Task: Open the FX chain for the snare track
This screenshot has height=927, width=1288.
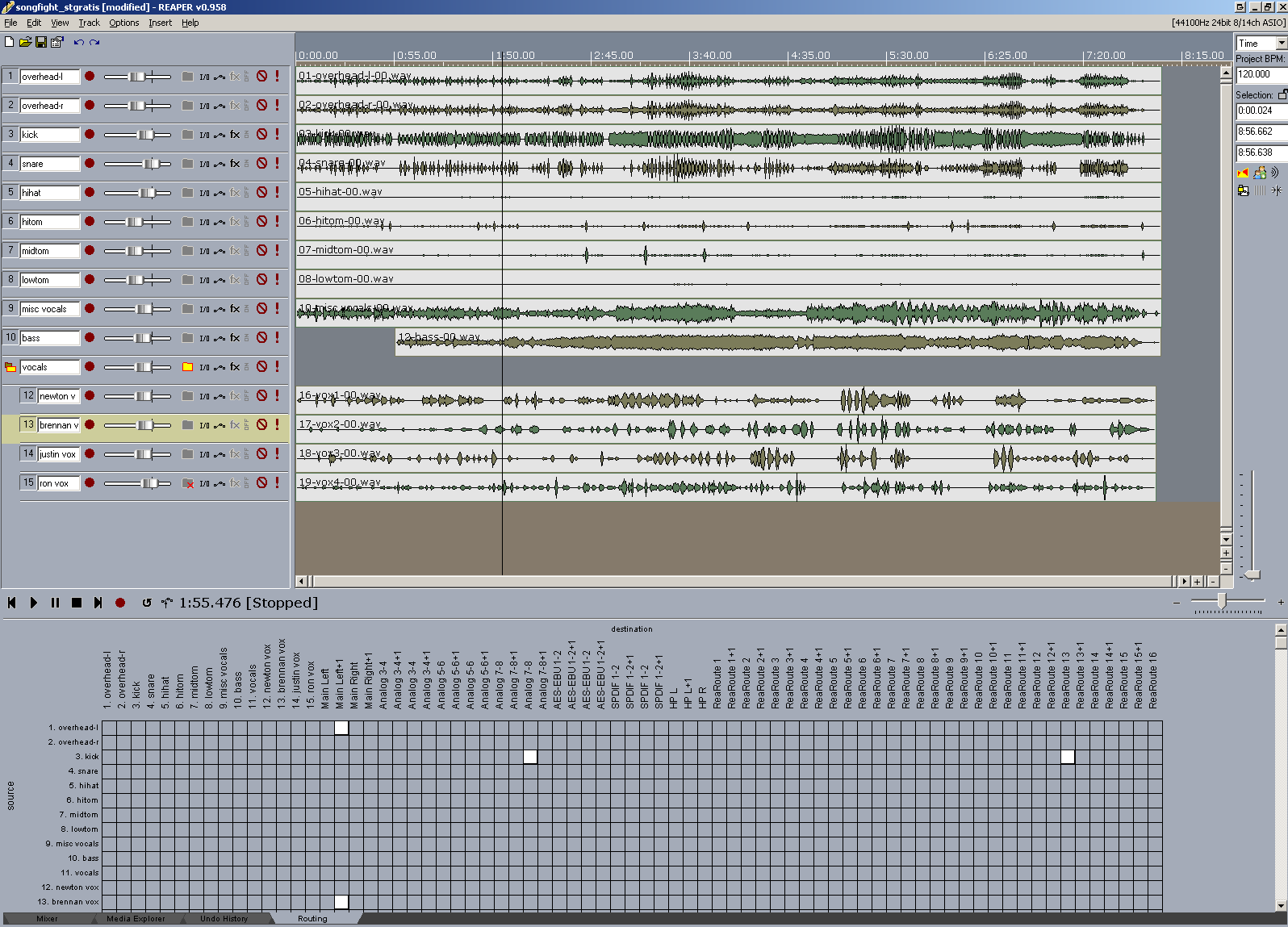Action: tap(235, 164)
